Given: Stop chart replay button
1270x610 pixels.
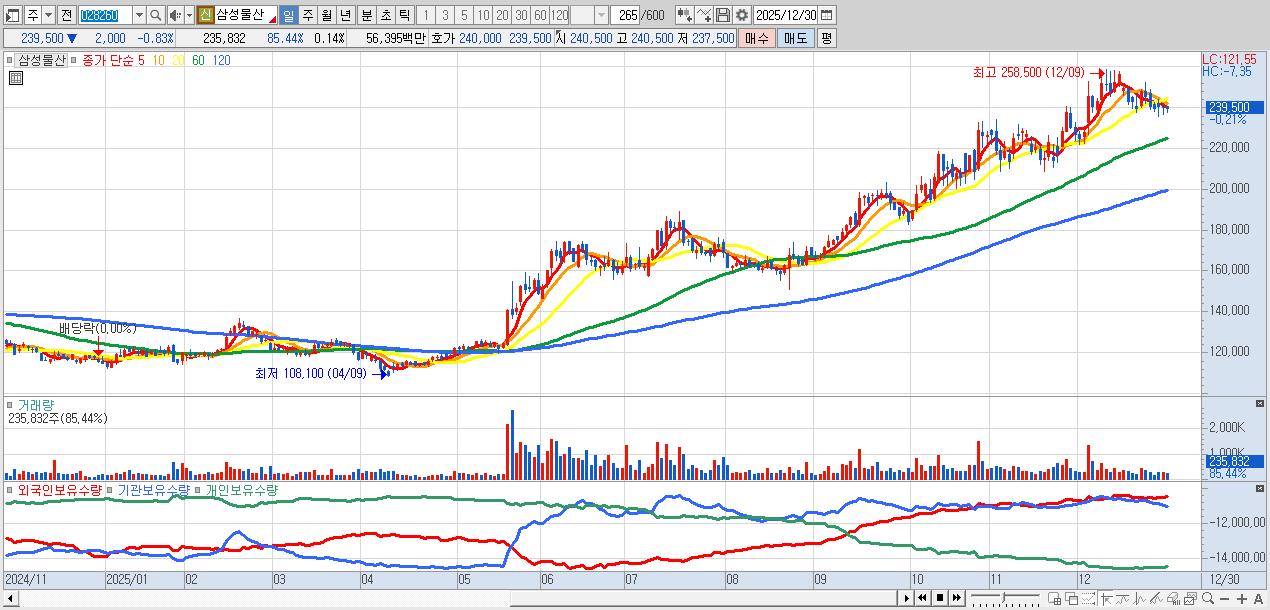Looking at the screenshot, I should [940, 598].
